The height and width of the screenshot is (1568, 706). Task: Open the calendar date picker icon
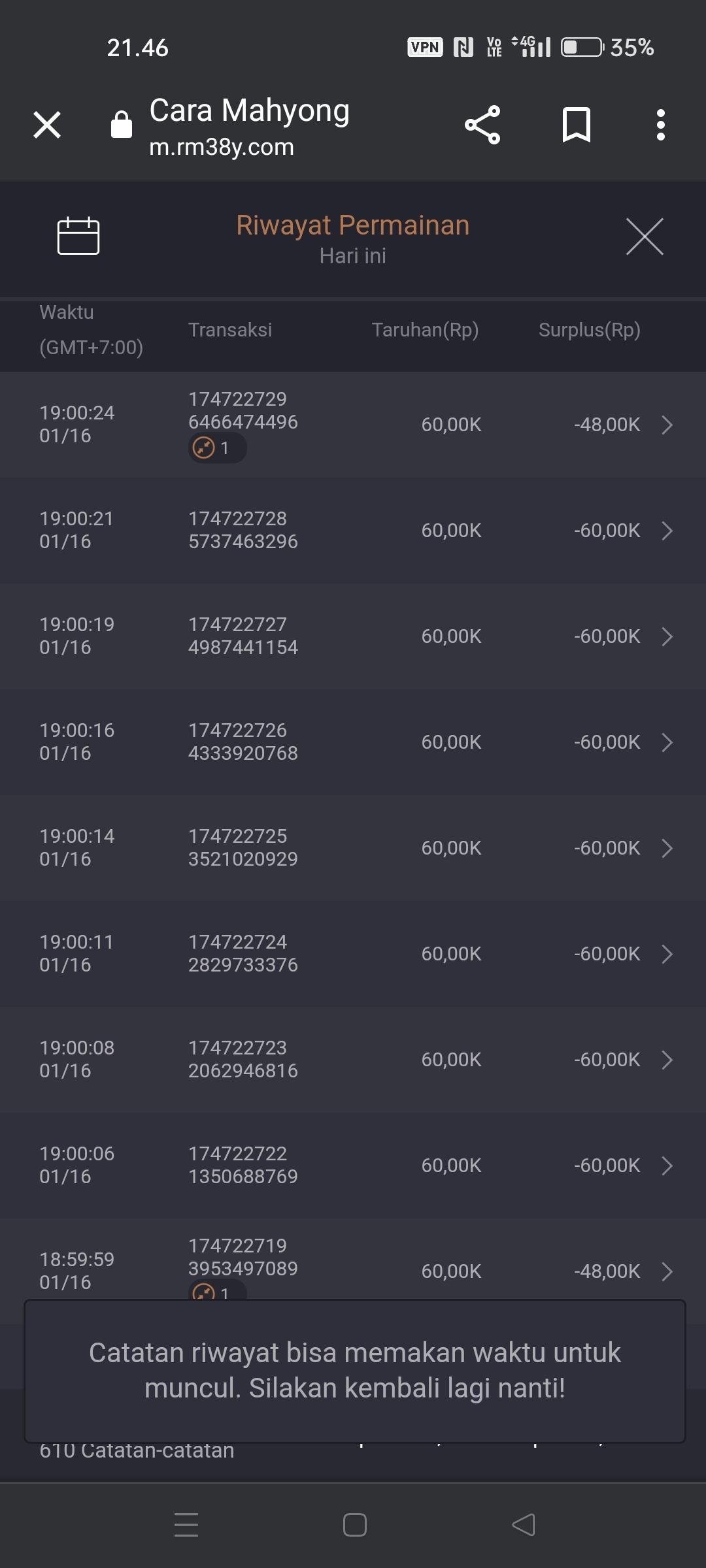pos(78,236)
